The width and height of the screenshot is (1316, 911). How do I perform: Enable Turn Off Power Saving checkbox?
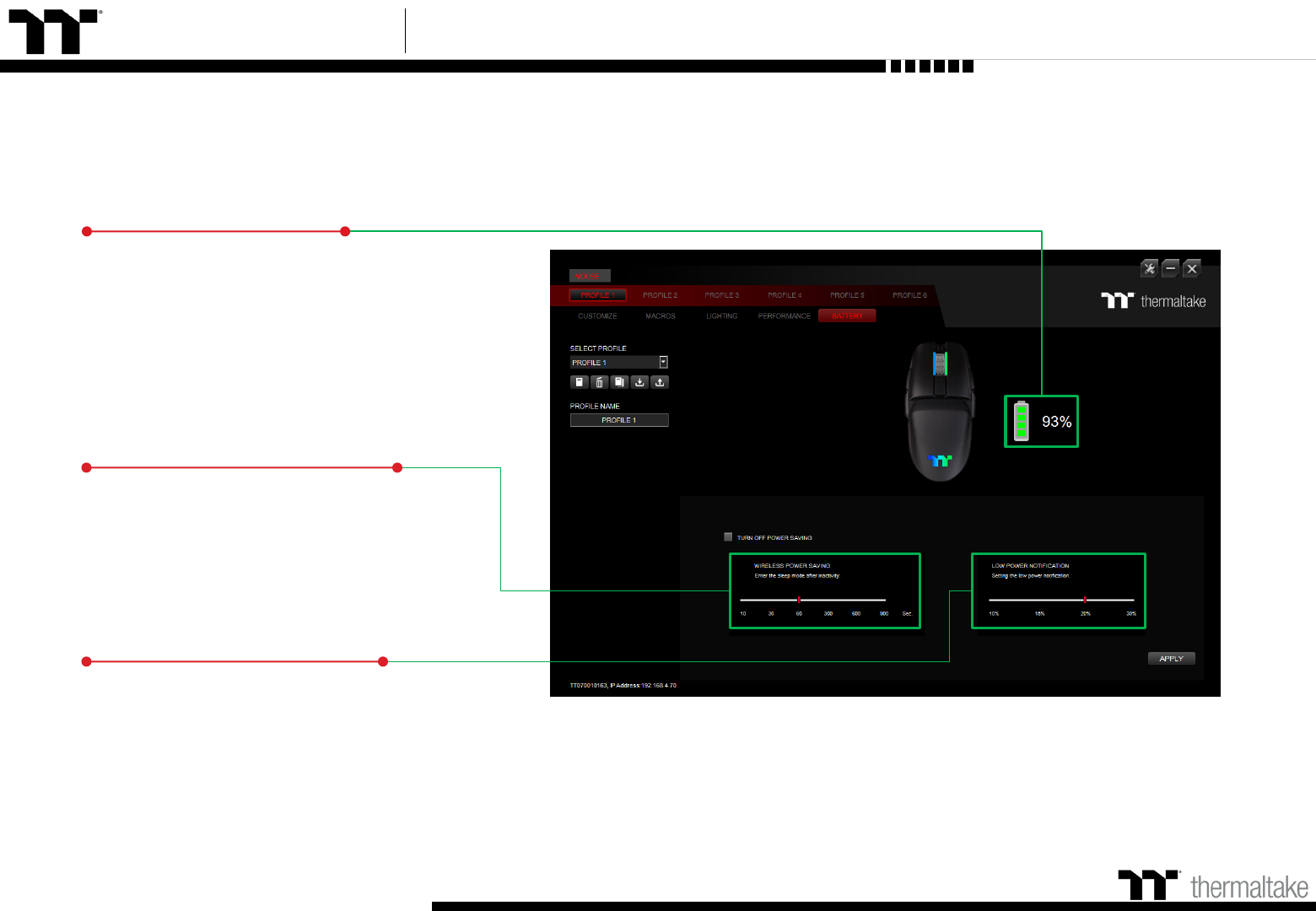(x=728, y=537)
